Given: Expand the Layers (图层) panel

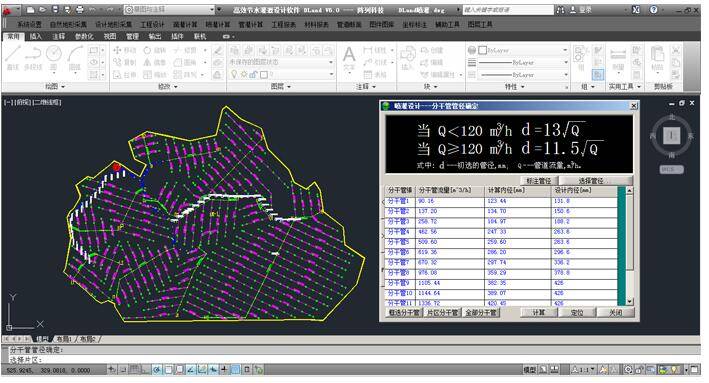Looking at the screenshot, I should click(280, 86).
